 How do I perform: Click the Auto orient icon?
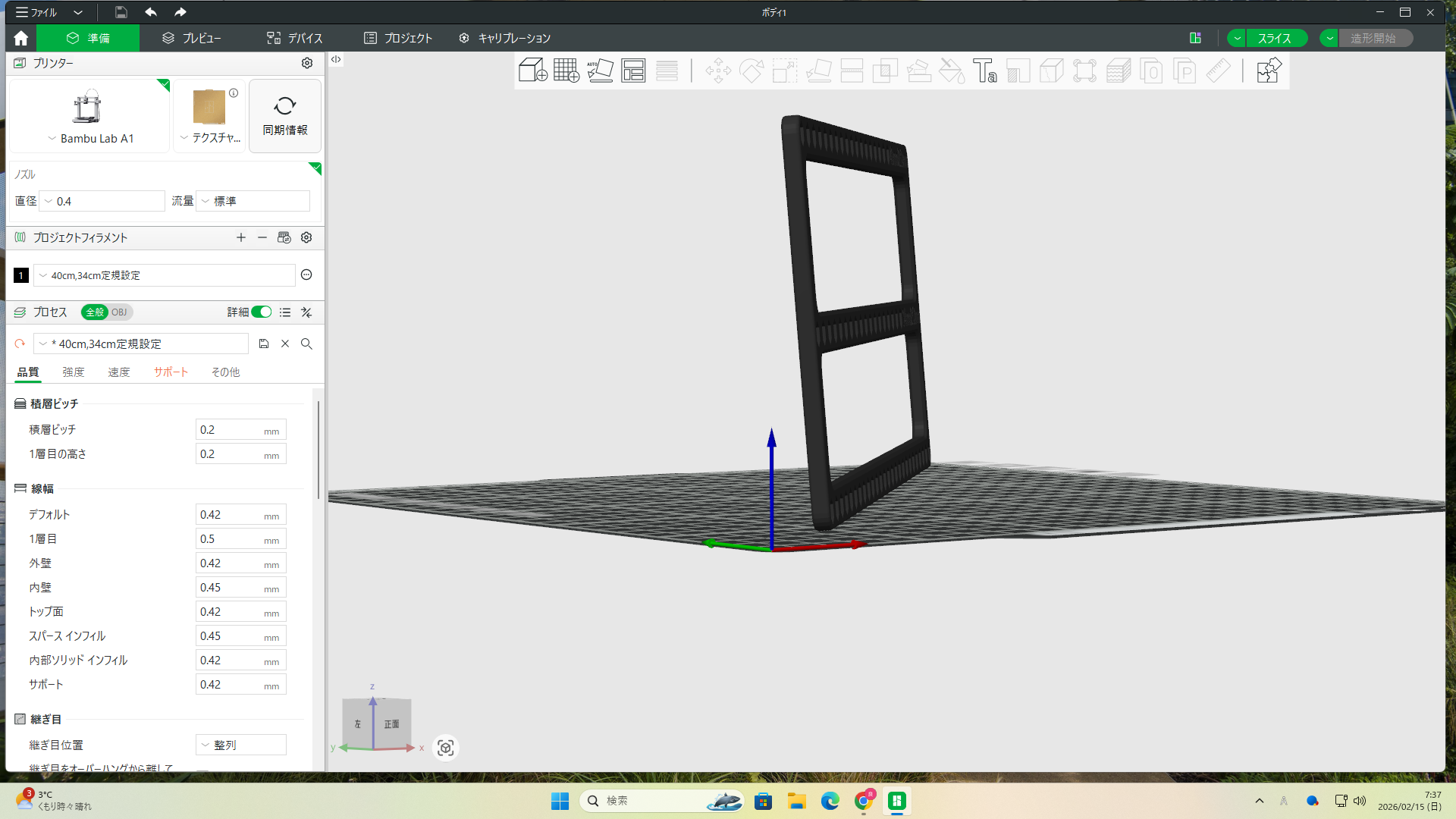[599, 71]
